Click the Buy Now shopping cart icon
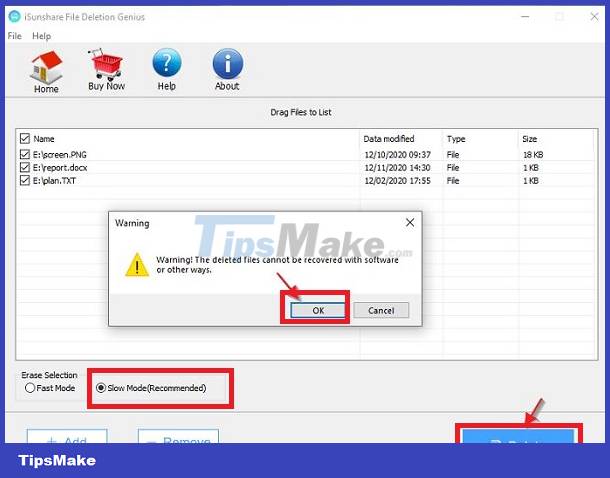 (x=106, y=70)
